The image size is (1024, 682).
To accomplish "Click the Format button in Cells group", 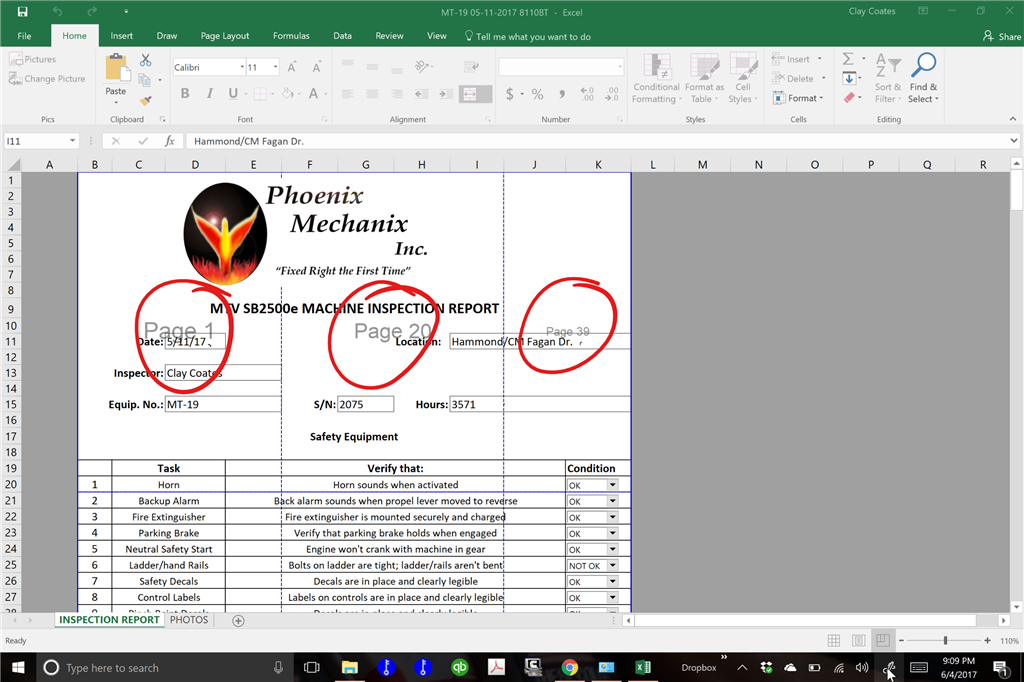I will 798,98.
